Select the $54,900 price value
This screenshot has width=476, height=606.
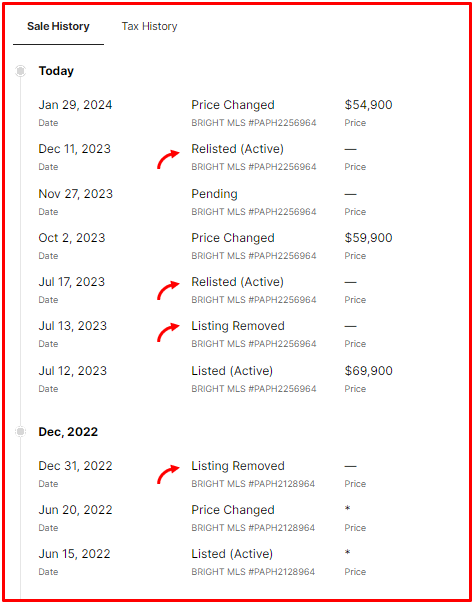[368, 105]
